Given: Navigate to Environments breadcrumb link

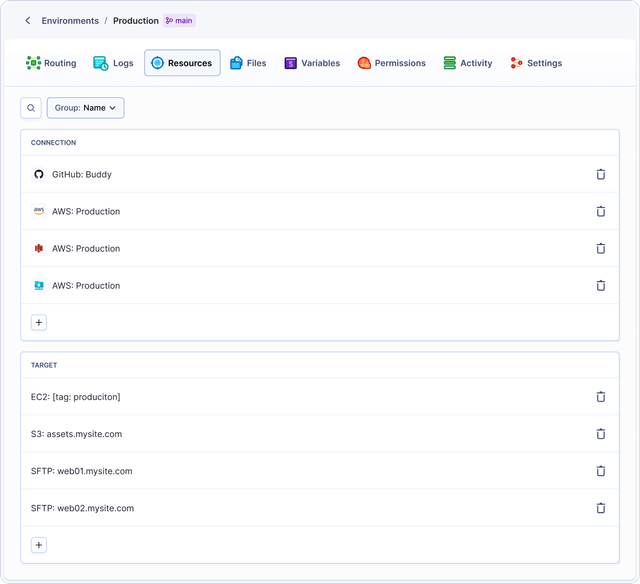Looking at the screenshot, I should pos(70,21).
